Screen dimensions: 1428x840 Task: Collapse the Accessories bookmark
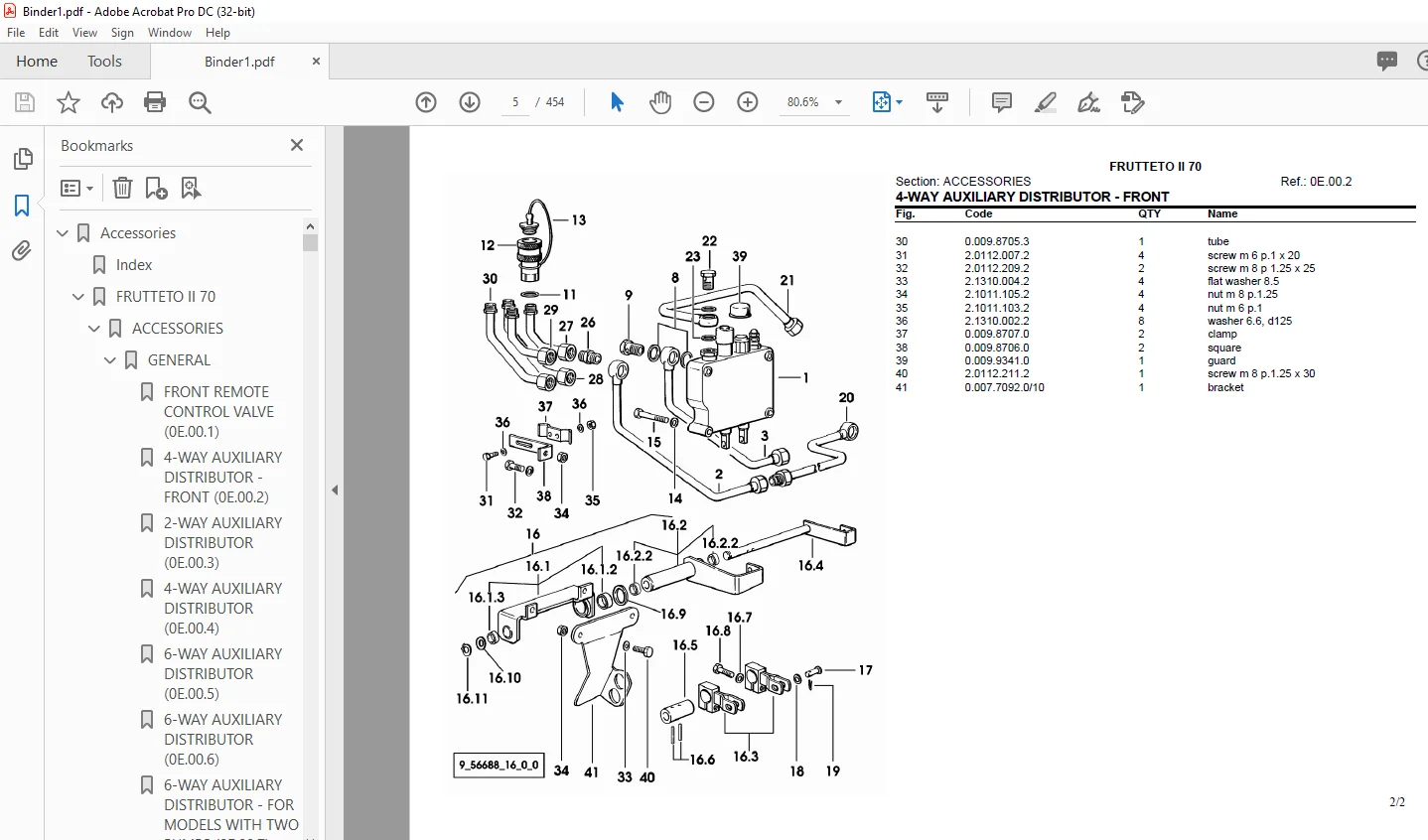pyautogui.click(x=63, y=233)
